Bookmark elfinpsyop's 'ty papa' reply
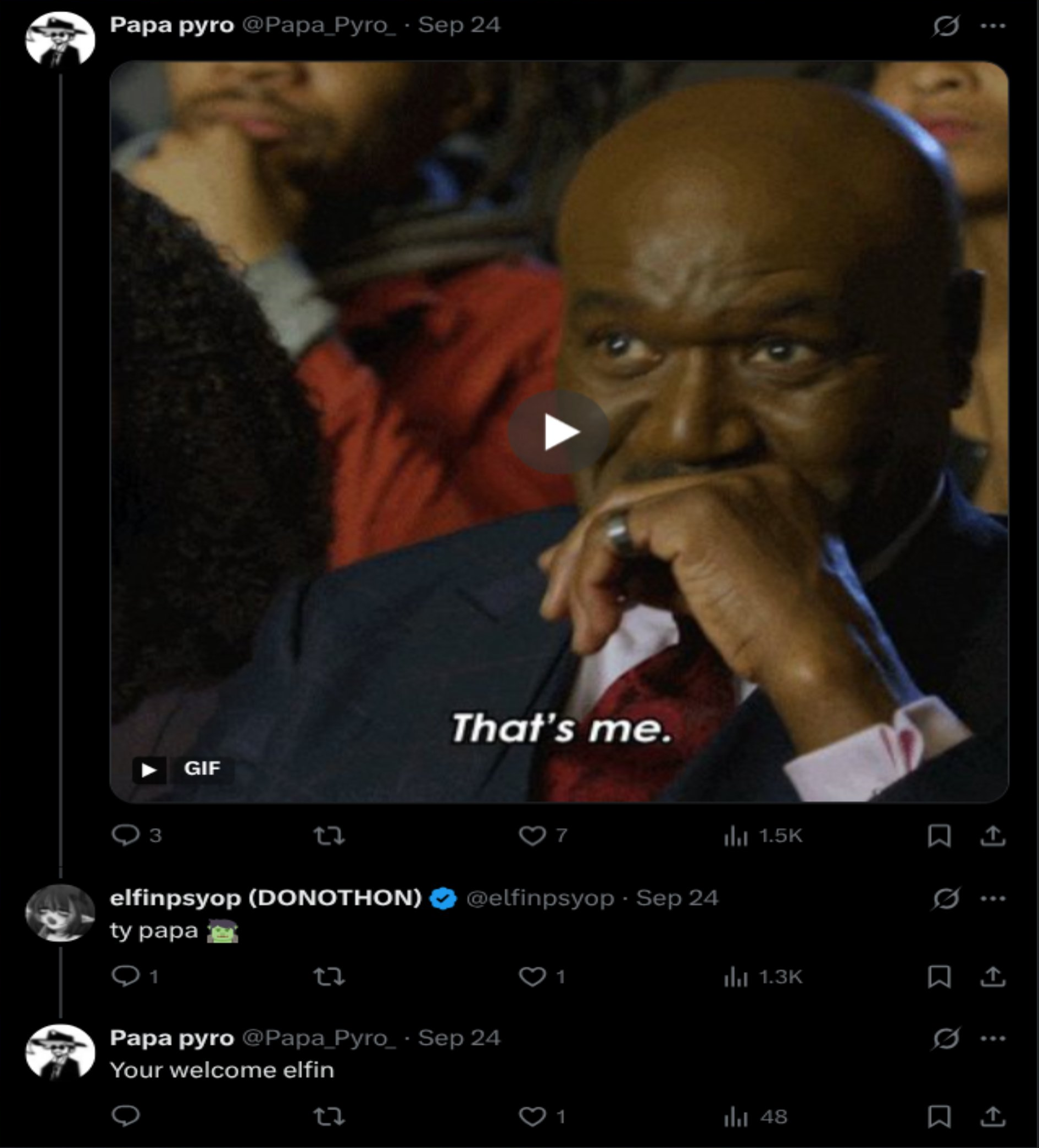Screen dimensions: 1039x1148 click(940, 977)
